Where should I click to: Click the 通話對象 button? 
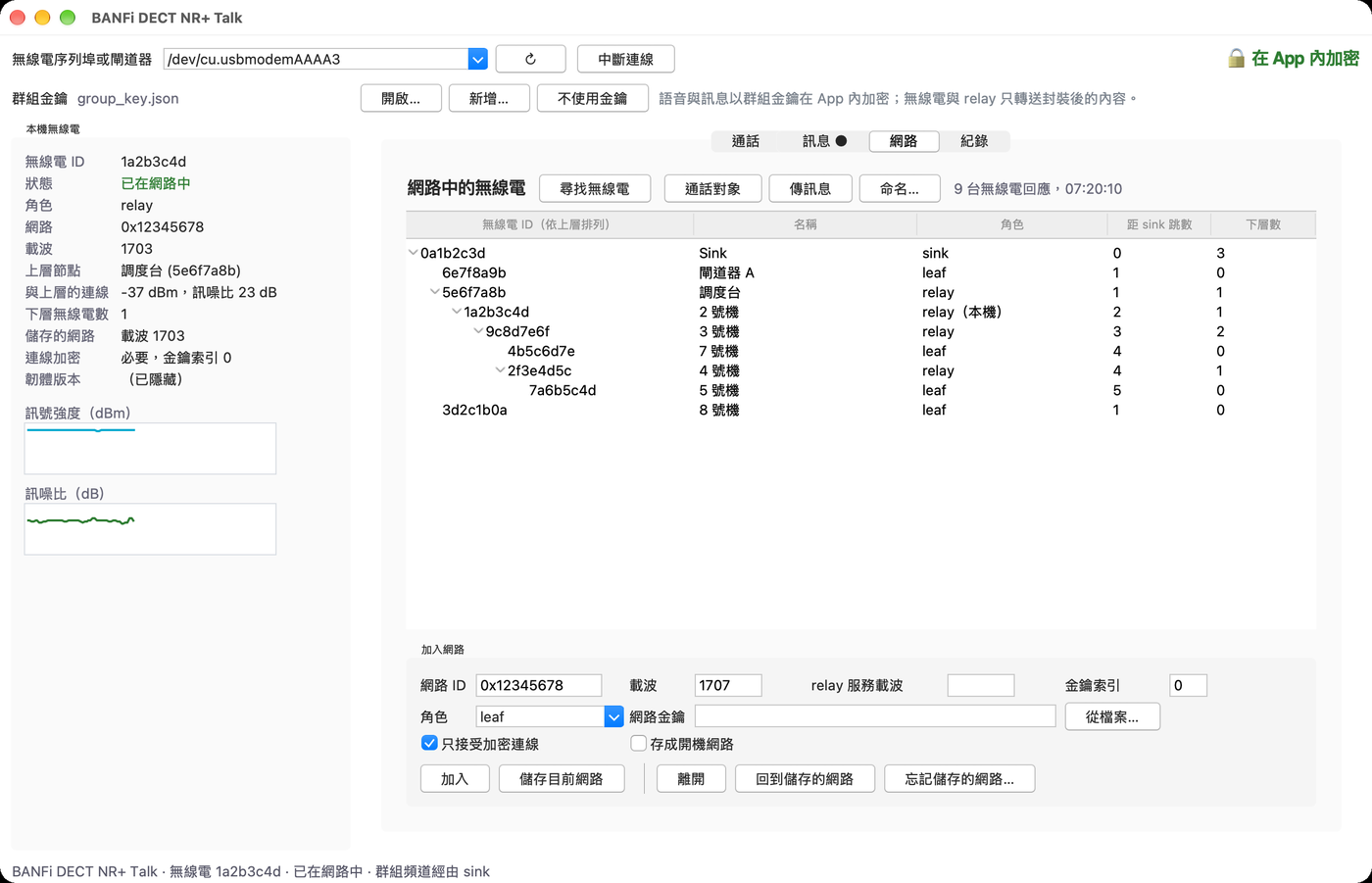712,188
